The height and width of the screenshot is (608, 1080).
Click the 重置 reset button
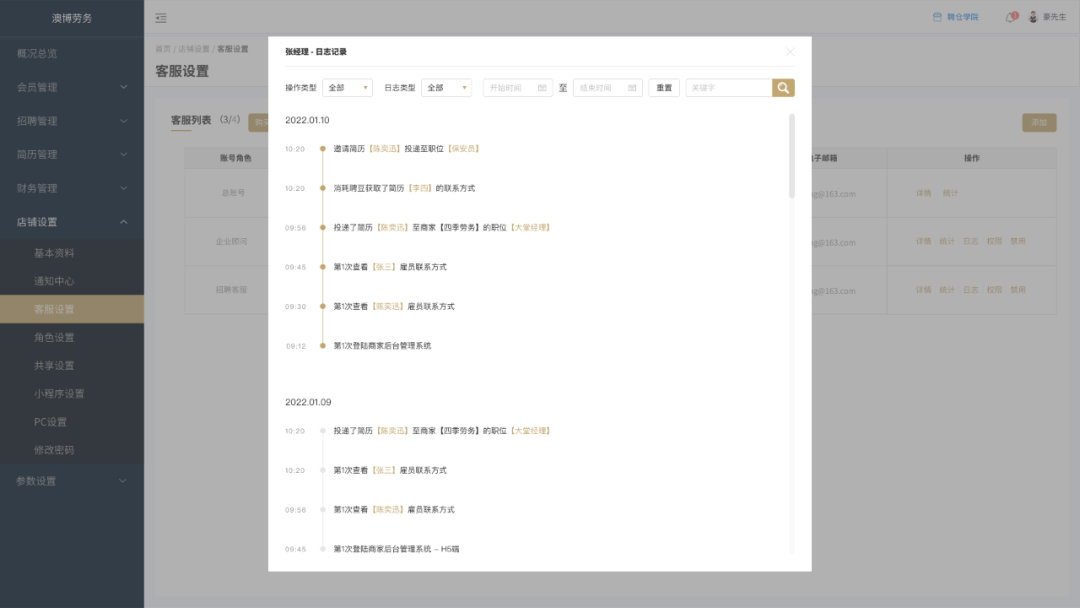pos(664,87)
